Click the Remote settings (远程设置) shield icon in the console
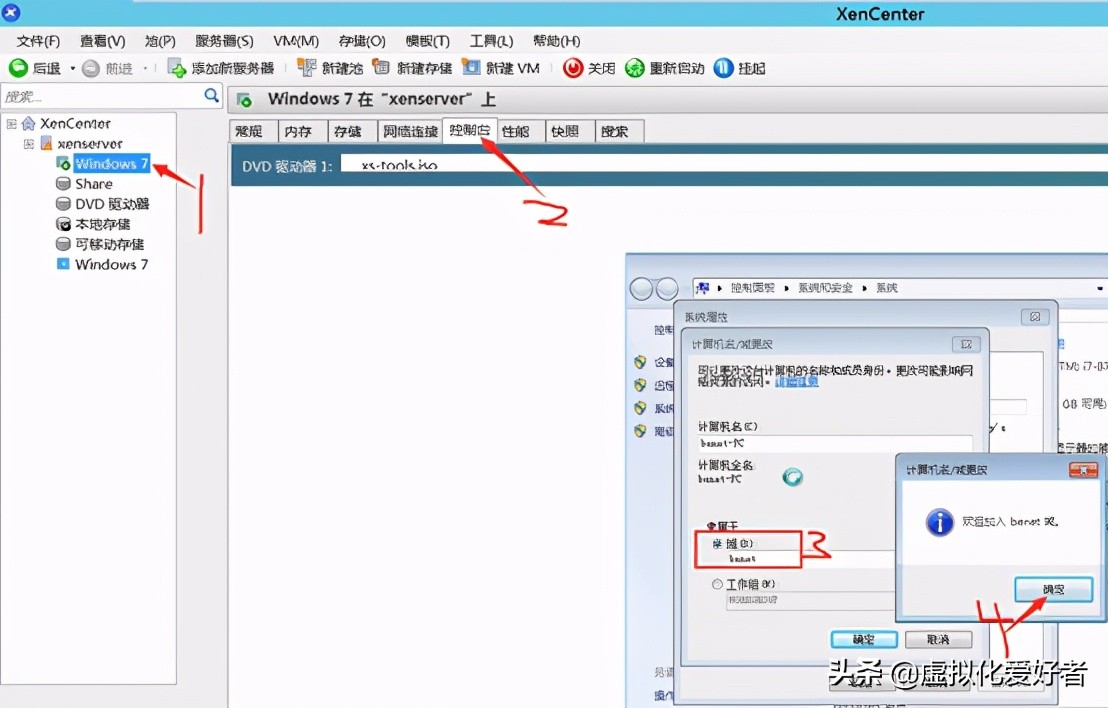1108x708 pixels. click(x=640, y=386)
